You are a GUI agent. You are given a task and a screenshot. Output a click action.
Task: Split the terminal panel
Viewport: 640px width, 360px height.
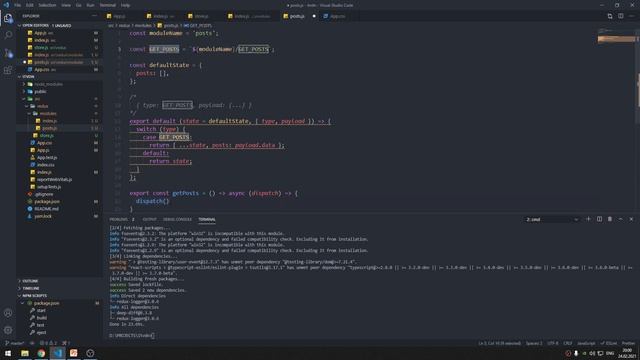coord(599,219)
